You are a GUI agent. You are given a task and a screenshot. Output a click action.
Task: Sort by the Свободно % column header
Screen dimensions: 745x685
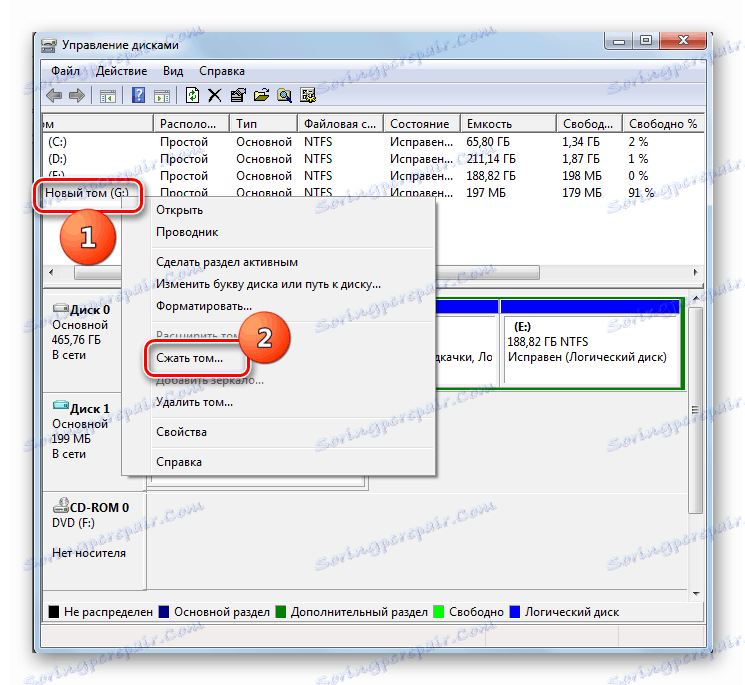[x=663, y=124]
